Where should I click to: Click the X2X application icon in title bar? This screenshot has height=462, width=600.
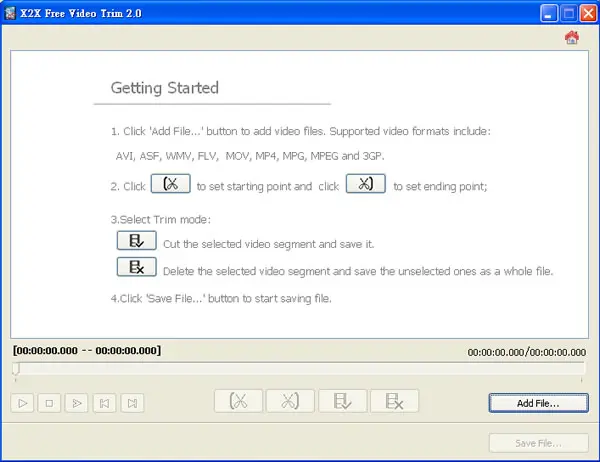tap(10, 13)
